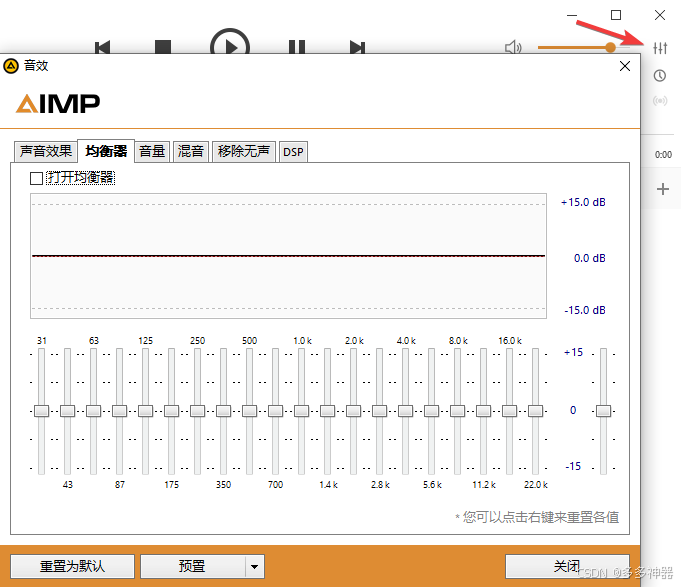Close the AIMP main window
This screenshot has width=681, height=587.
[x=660, y=15]
